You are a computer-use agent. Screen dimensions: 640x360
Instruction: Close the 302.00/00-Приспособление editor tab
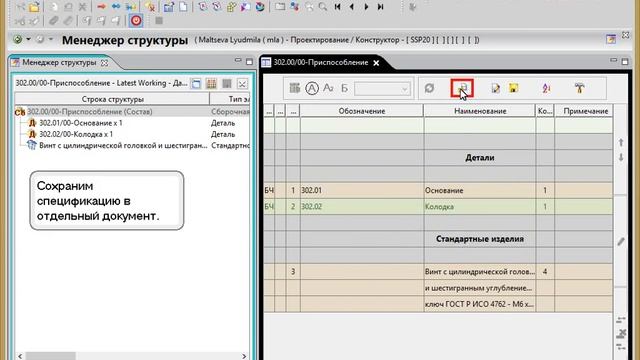(x=376, y=63)
